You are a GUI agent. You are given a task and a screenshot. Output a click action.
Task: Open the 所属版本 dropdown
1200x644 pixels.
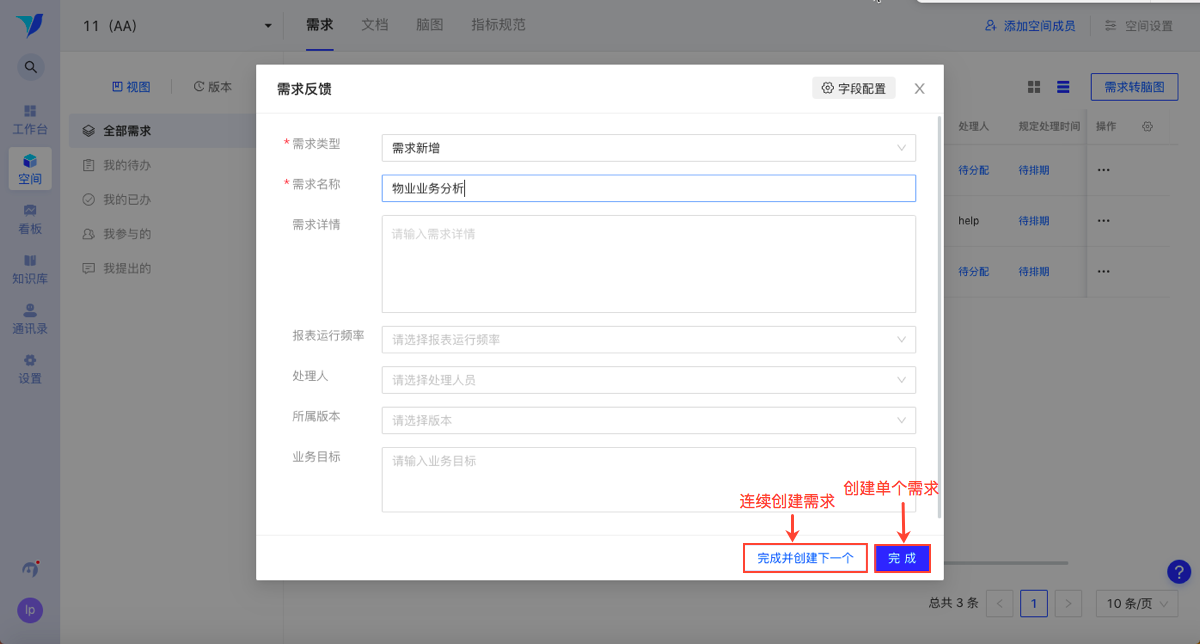click(648, 420)
